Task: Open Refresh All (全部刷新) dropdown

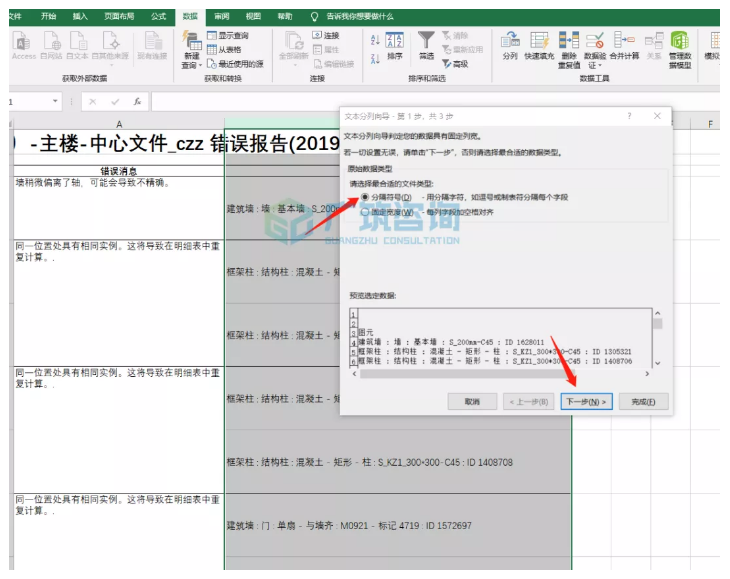Action: [294, 48]
